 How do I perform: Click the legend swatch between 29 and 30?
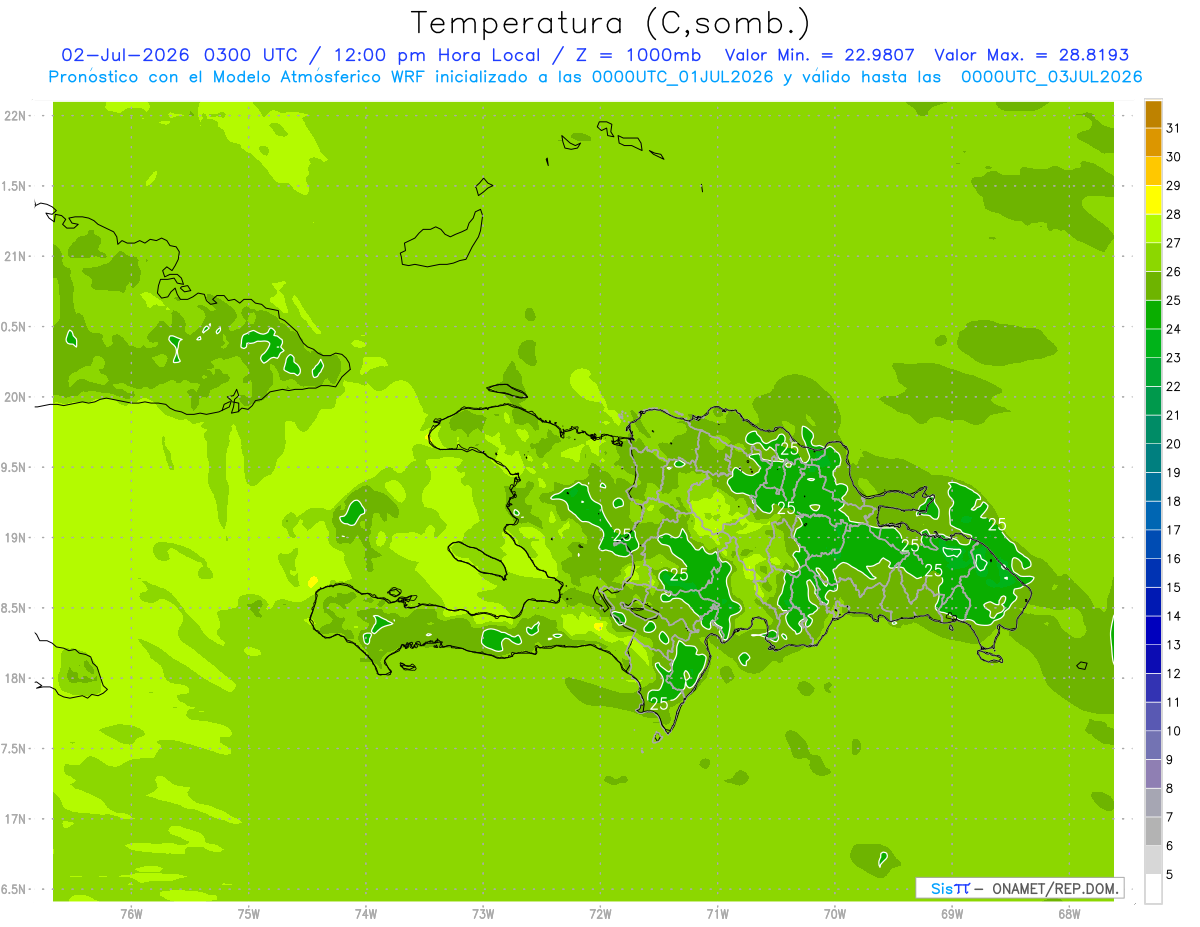tap(1153, 171)
